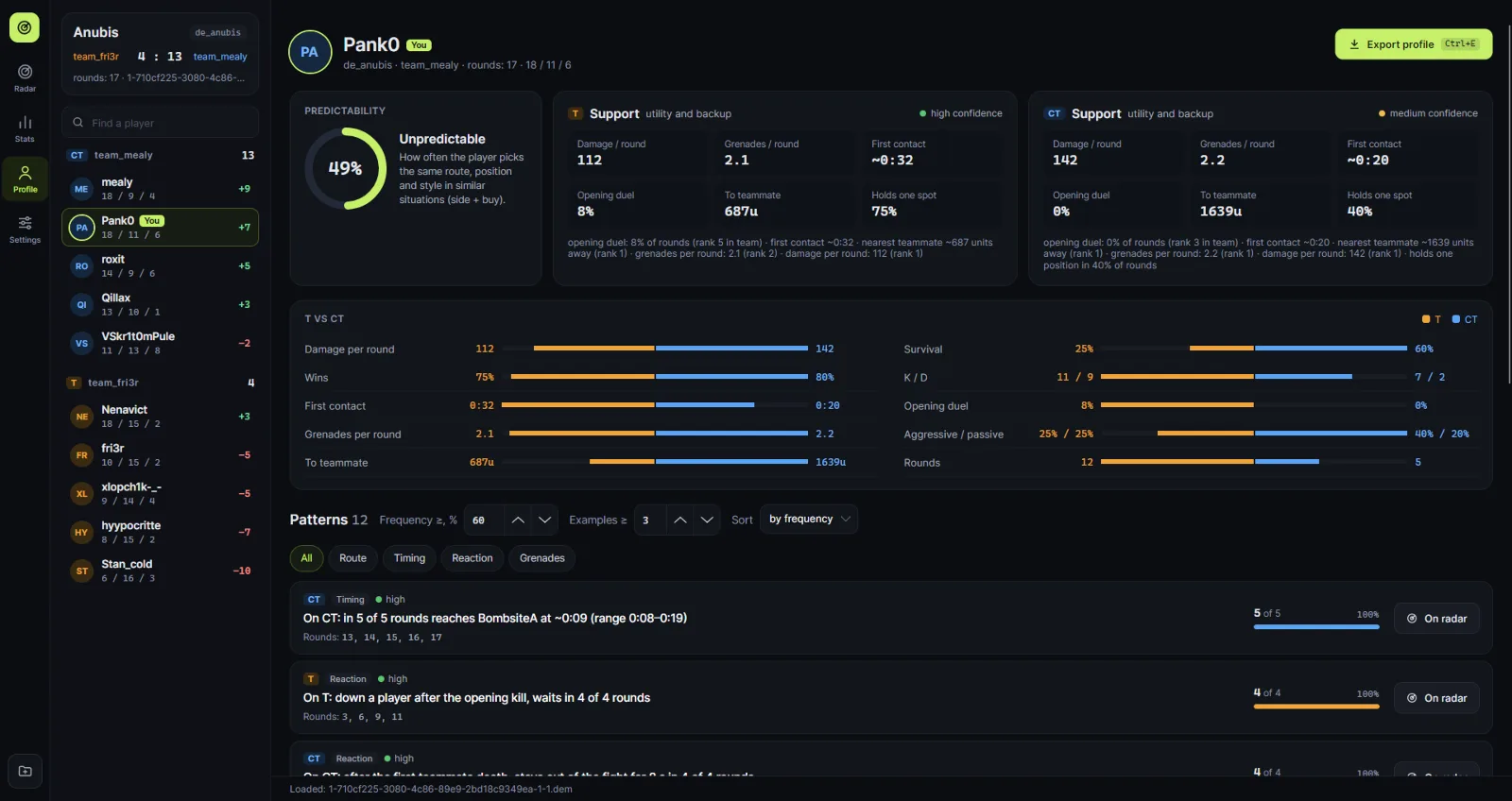Select player VSkr1t0mPule
The width and height of the screenshot is (1512, 801).
point(161,344)
